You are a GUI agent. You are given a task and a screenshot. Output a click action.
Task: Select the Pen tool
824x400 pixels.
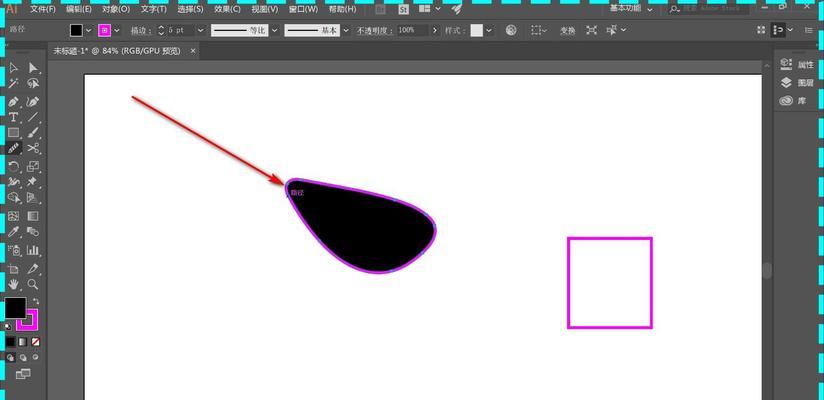coord(14,101)
